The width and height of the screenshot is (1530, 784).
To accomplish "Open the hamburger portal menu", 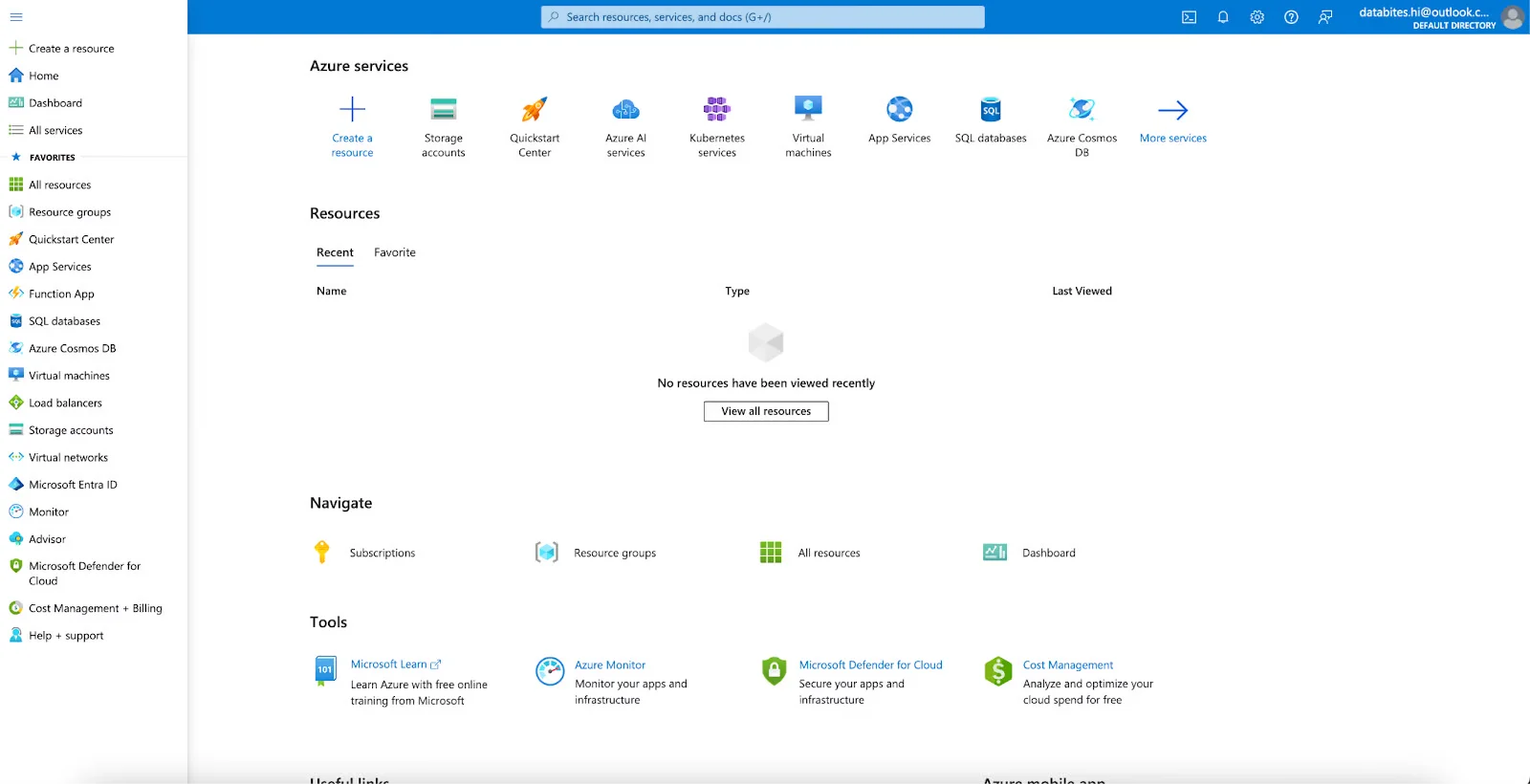I will (x=16, y=17).
